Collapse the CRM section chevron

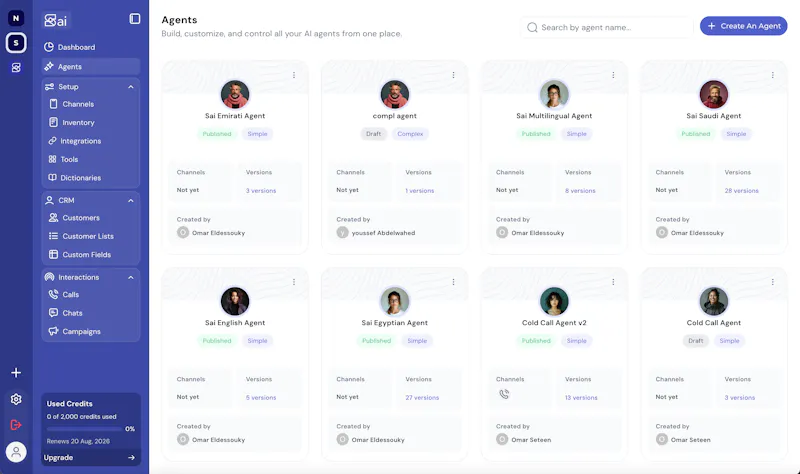pos(131,201)
